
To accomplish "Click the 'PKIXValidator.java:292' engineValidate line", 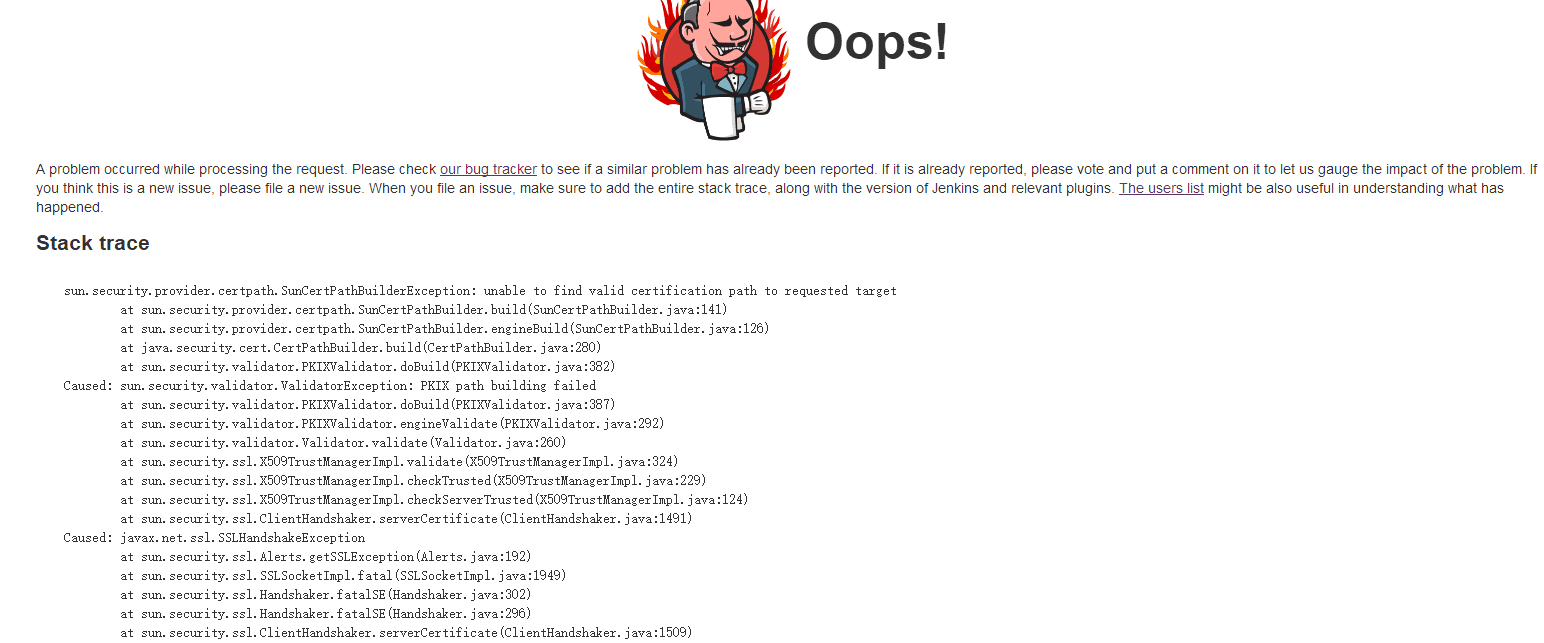I will pos(392,424).
